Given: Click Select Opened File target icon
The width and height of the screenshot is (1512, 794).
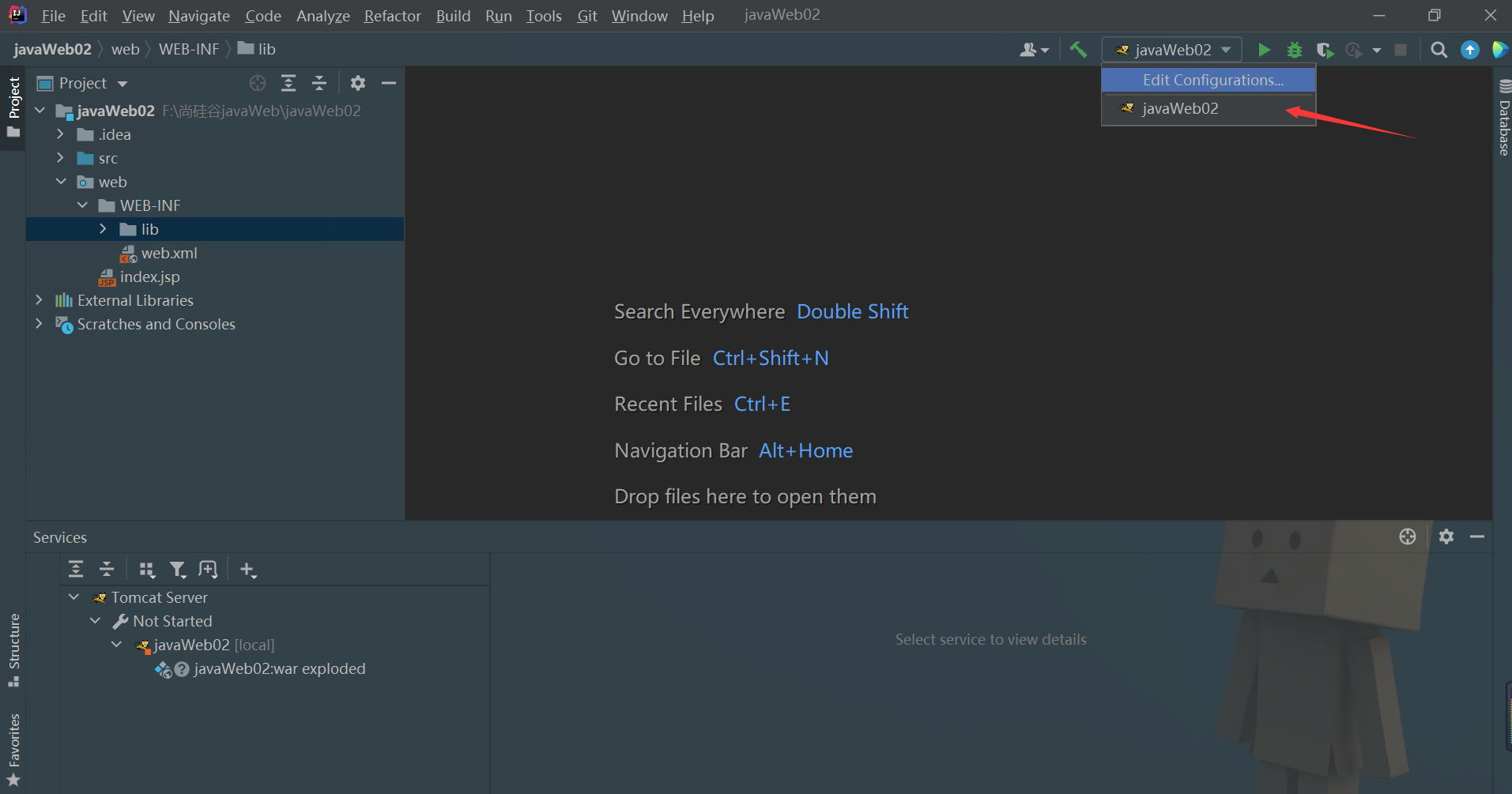Looking at the screenshot, I should click(258, 83).
